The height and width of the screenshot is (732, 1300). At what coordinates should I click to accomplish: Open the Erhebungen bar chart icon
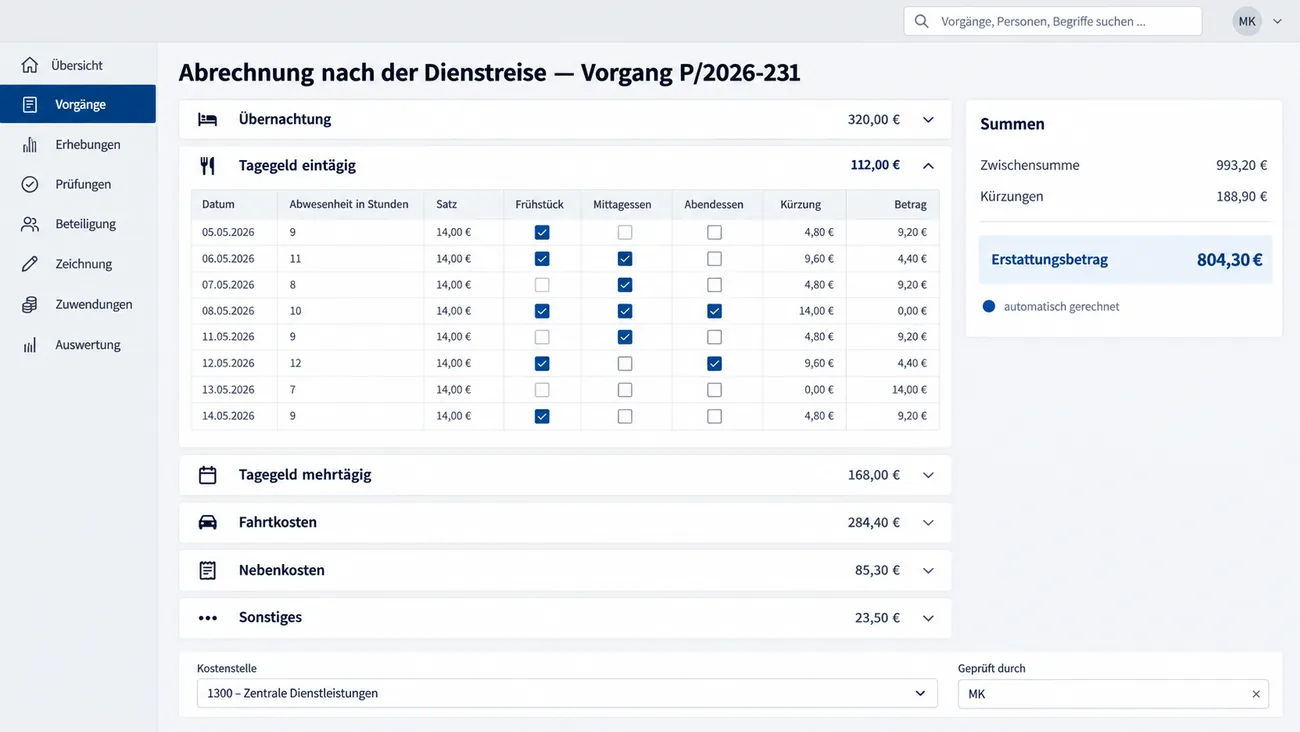(x=30, y=144)
